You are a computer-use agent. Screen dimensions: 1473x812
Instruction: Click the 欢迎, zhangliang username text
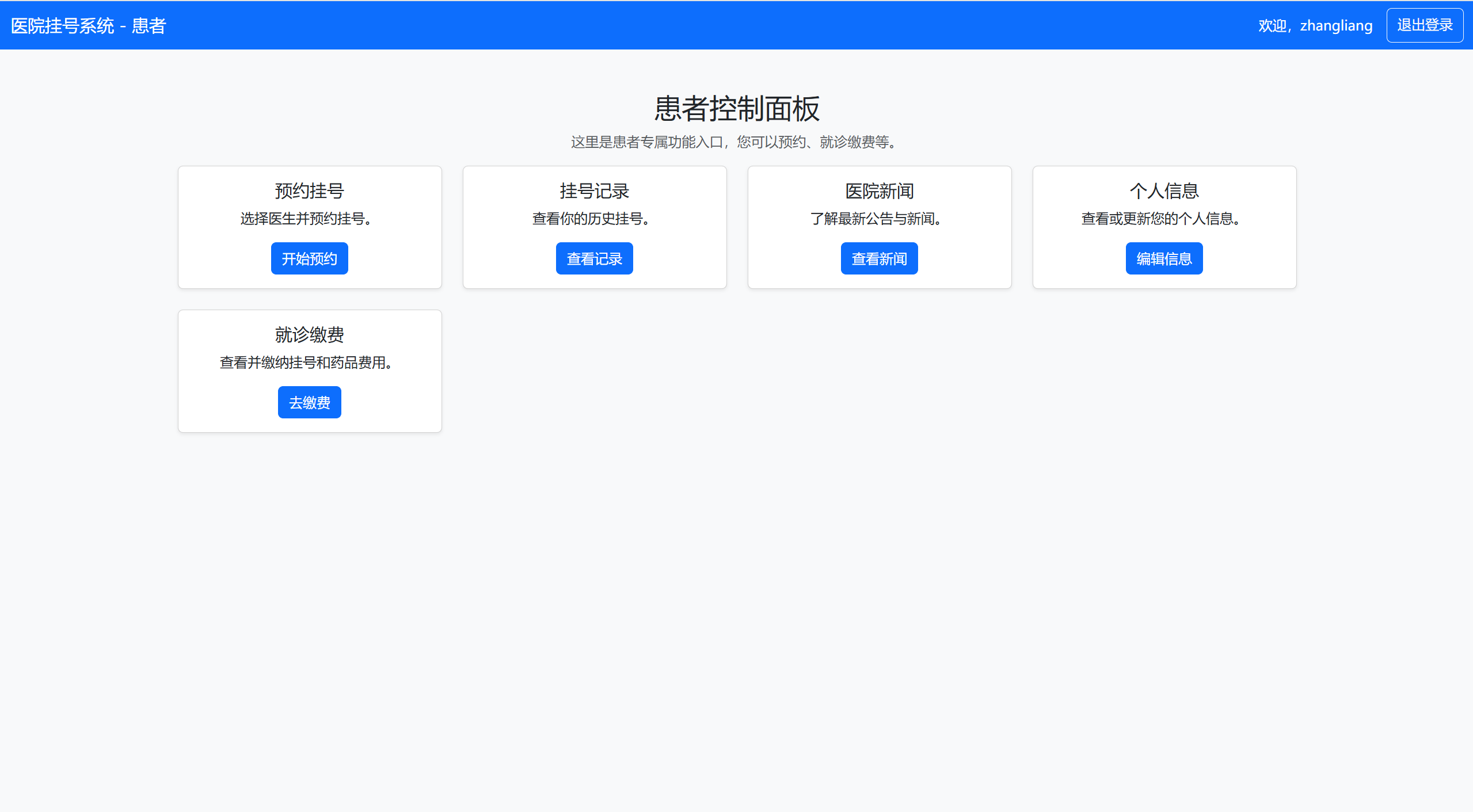1315,26
